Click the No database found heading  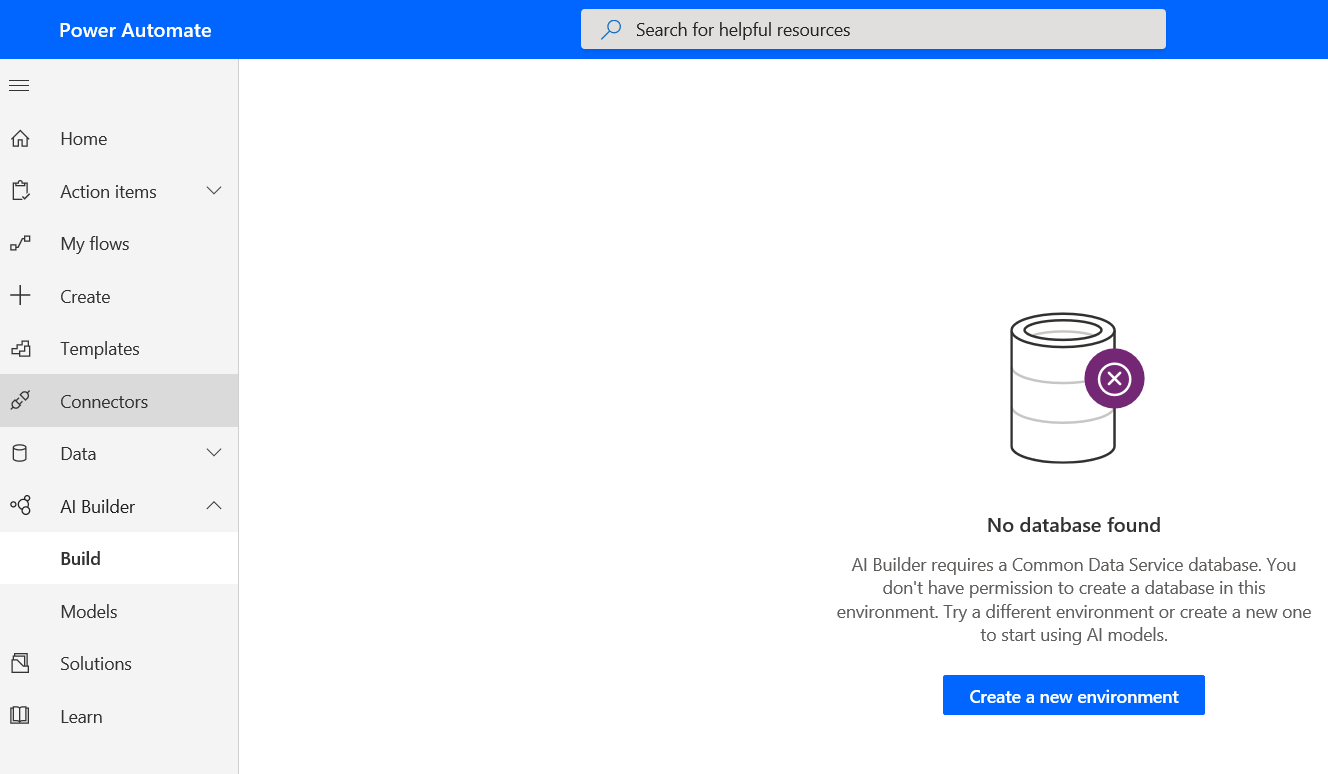coord(1073,525)
